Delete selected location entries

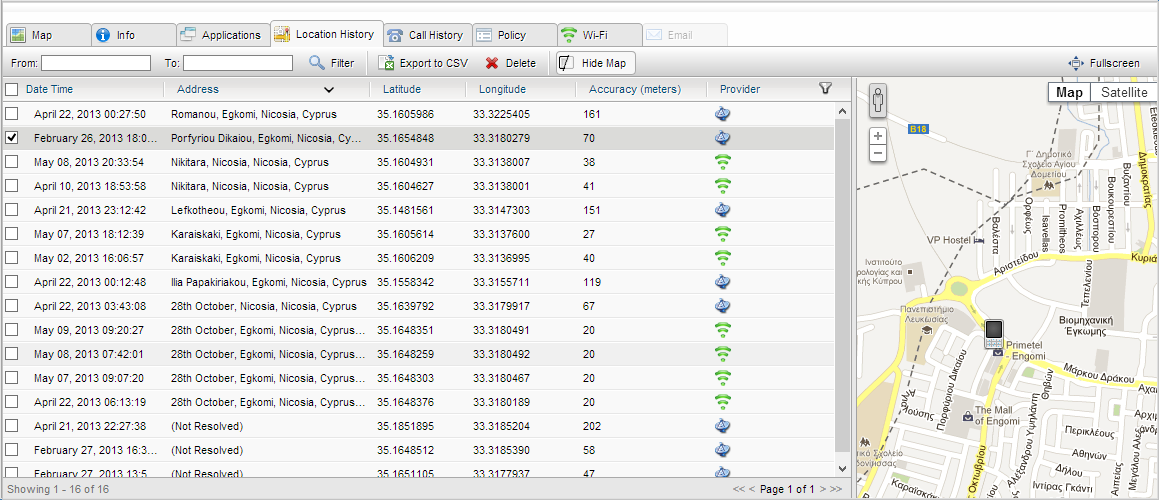pyautogui.click(x=511, y=64)
